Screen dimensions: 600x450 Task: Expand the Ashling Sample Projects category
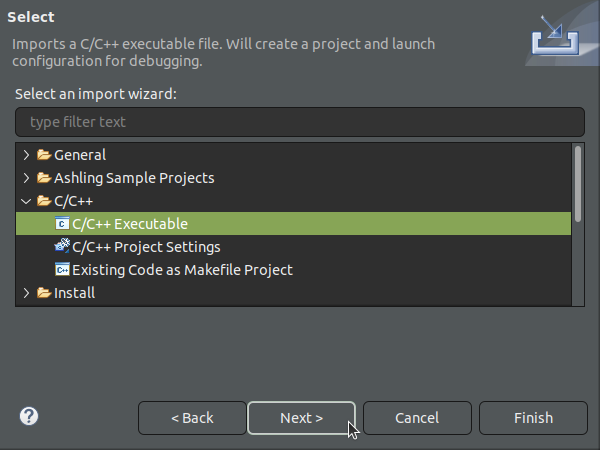(27, 178)
